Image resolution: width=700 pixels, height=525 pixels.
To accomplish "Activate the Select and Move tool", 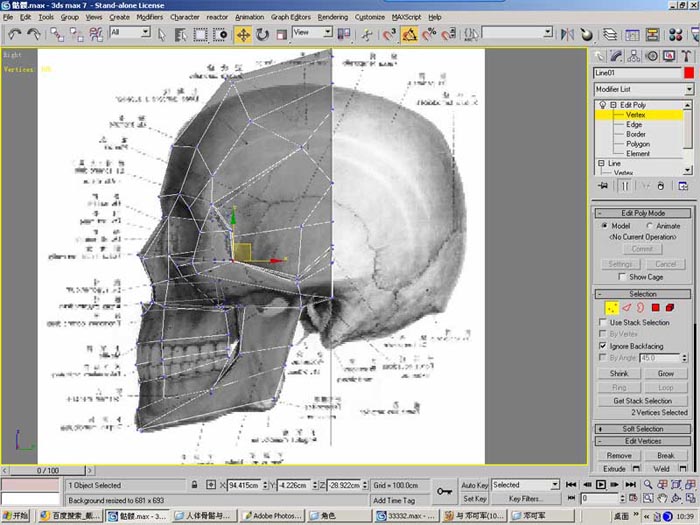I will tap(243, 34).
